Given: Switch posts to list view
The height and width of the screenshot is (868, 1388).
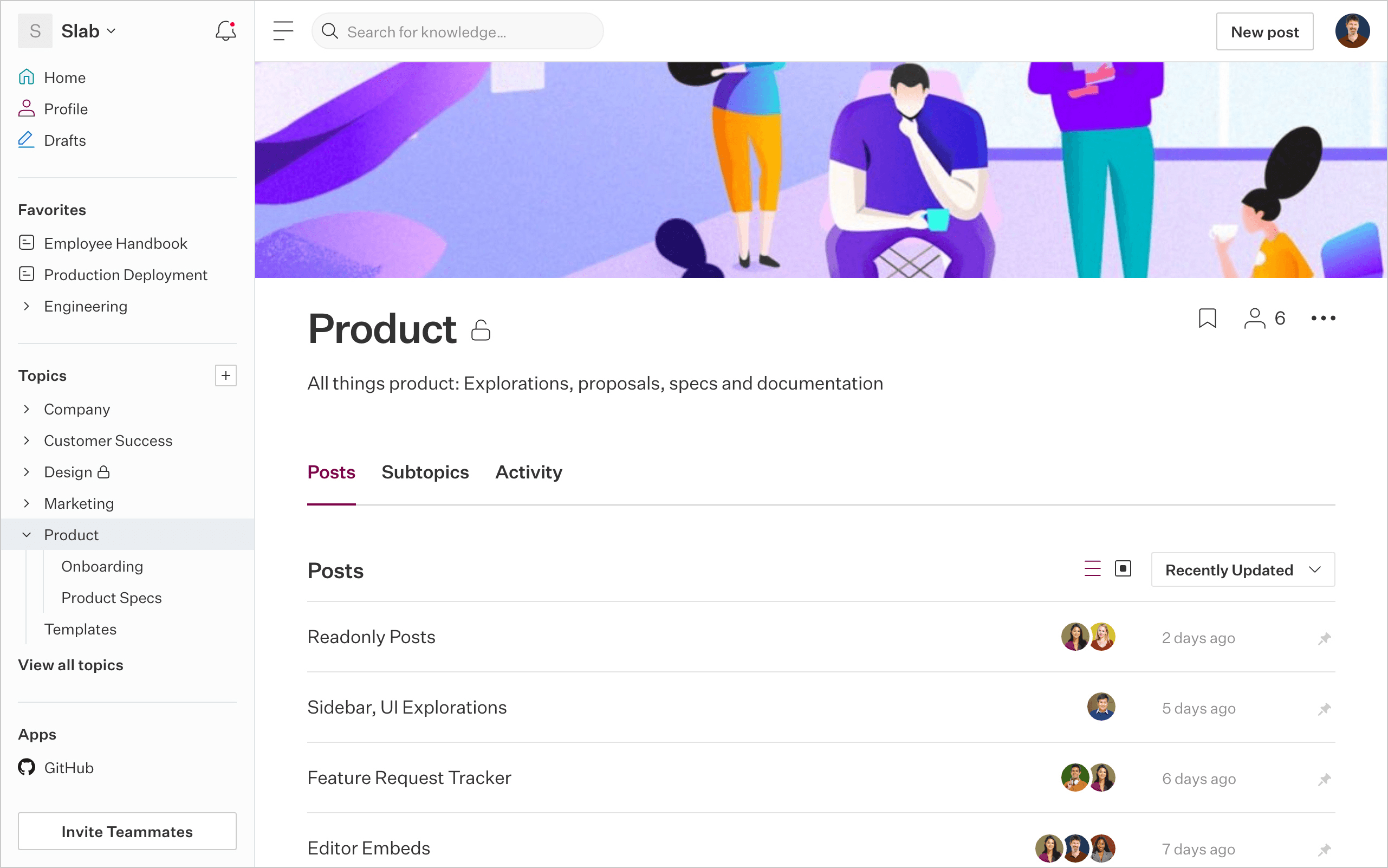Looking at the screenshot, I should pyautogui.click(x=1092, y=569).
